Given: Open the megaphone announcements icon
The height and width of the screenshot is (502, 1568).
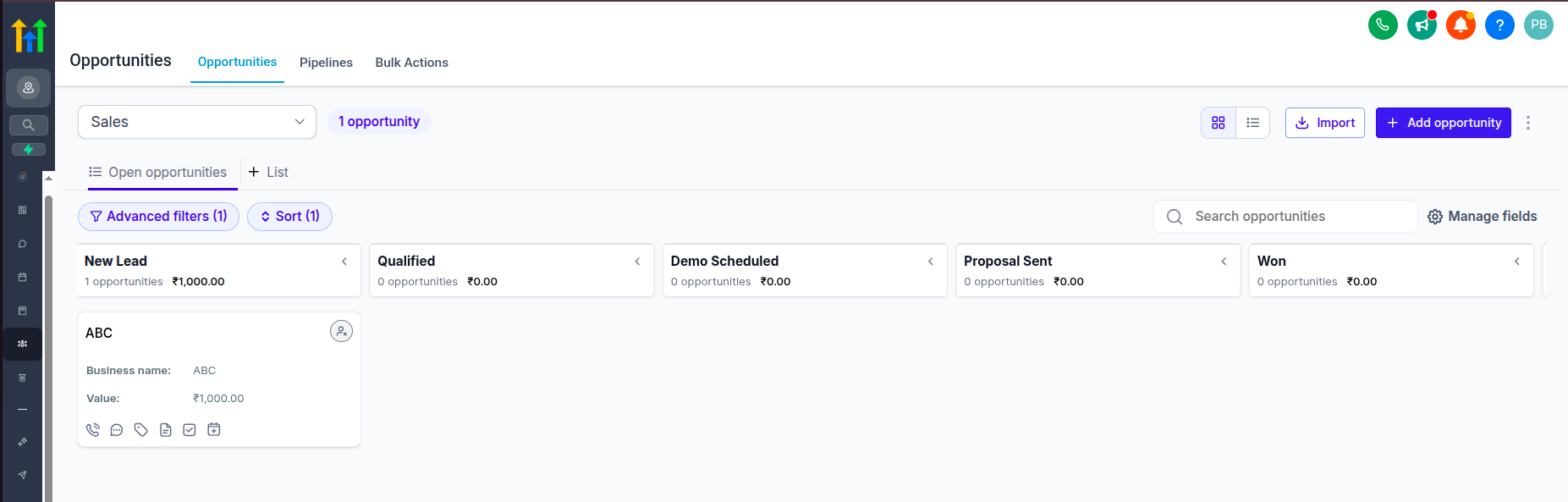Looking at the screenshot, I should click(1422, 25).
